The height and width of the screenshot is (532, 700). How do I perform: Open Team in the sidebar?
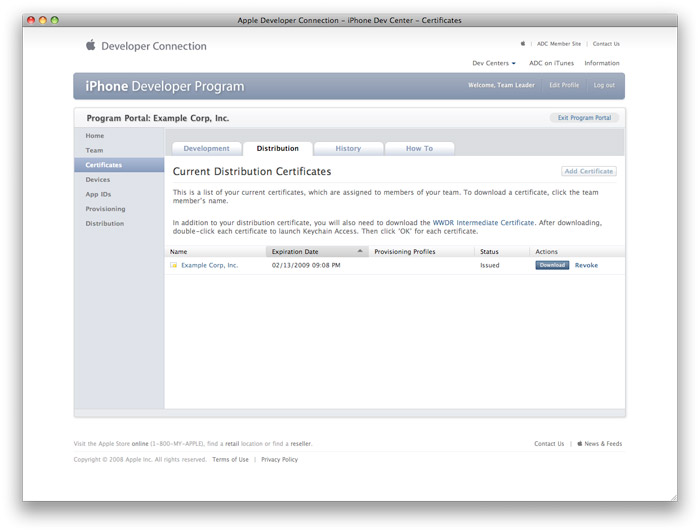tap(94, 150)
